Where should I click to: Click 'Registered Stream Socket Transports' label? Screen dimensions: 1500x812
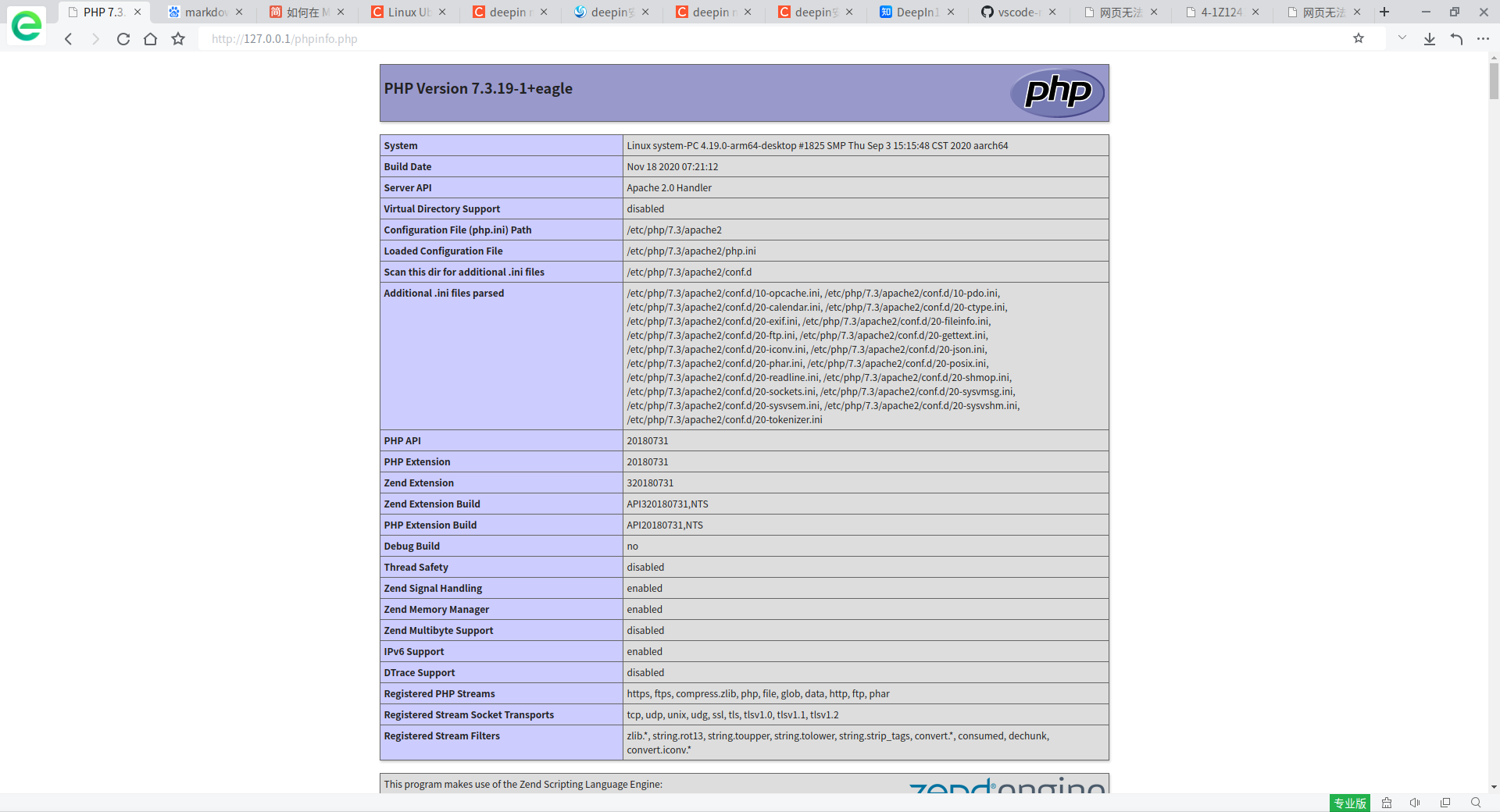click(x=469, y=714)
